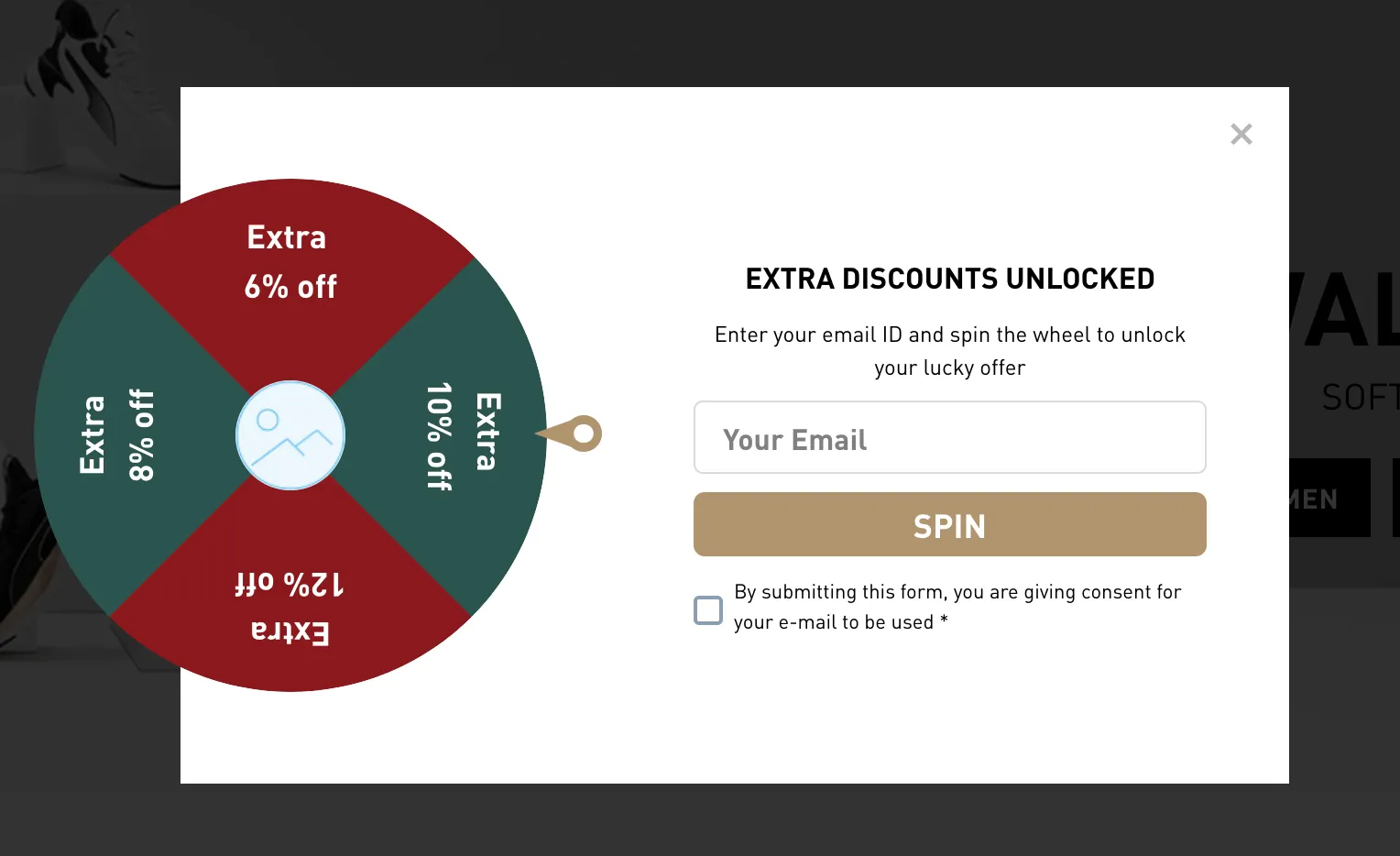Click the partially hidden MEN button
Screen dimensions: 1400x856
1329,499
